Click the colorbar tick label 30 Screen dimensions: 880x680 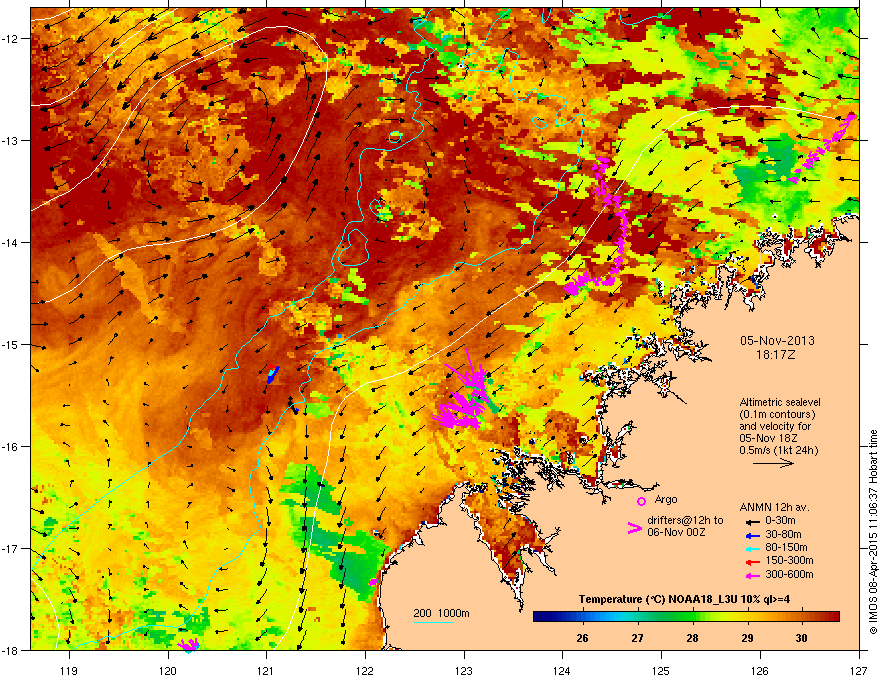(x=801, y=638)
